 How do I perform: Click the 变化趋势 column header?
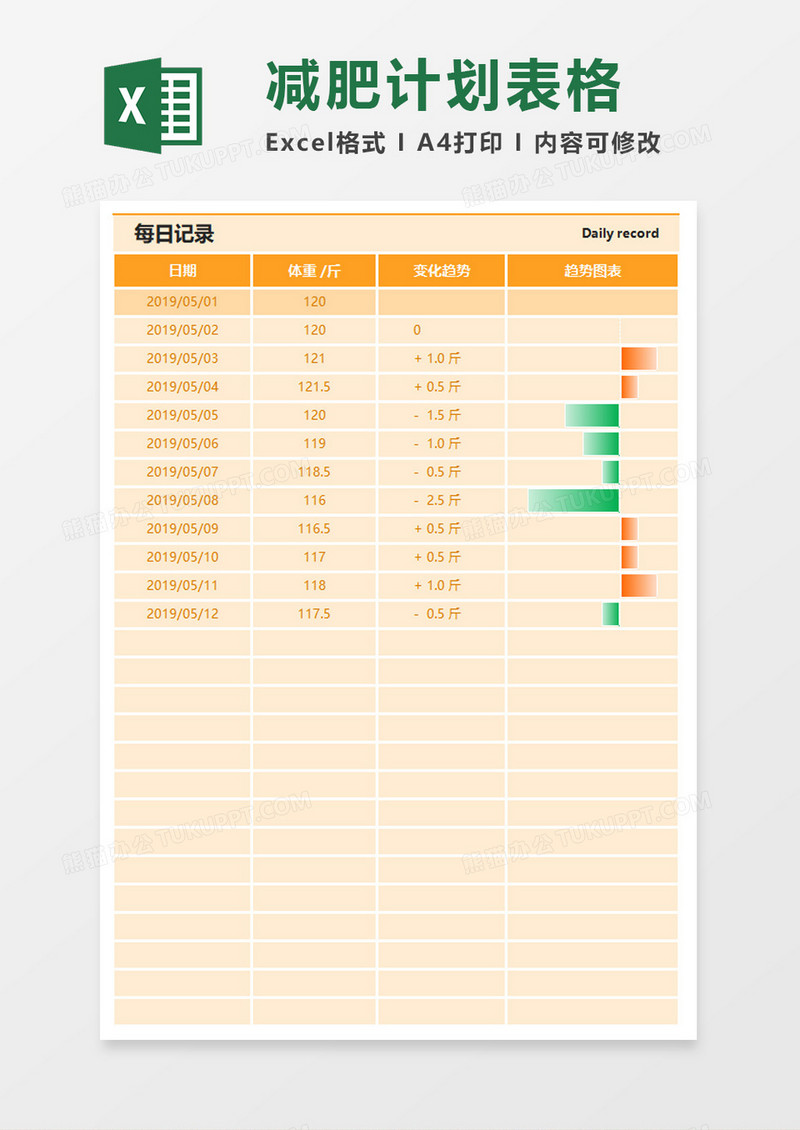[442, 271]
